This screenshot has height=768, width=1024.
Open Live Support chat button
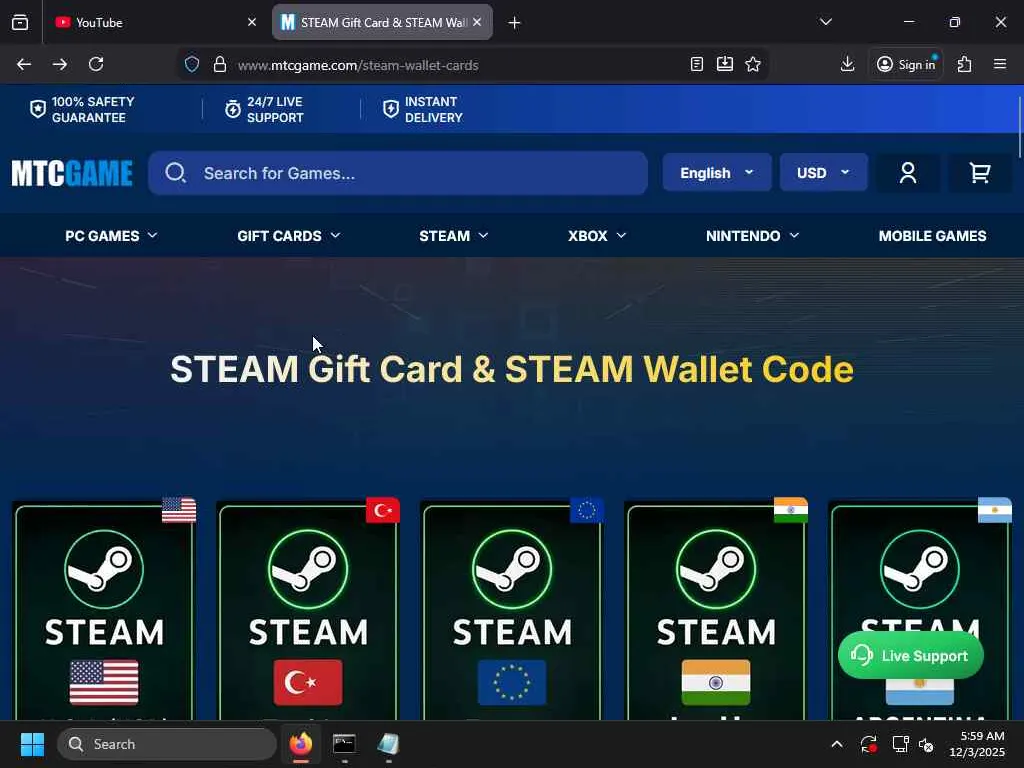(910, 655)
